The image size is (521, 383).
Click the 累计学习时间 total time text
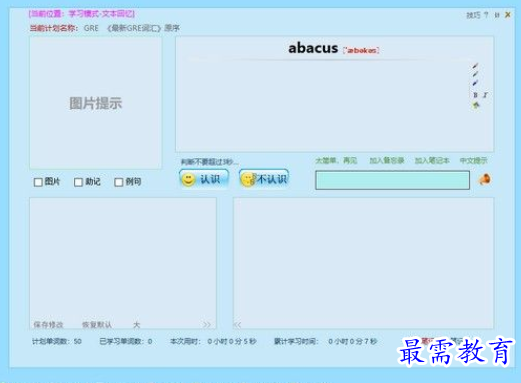click(x=325, y=341)
